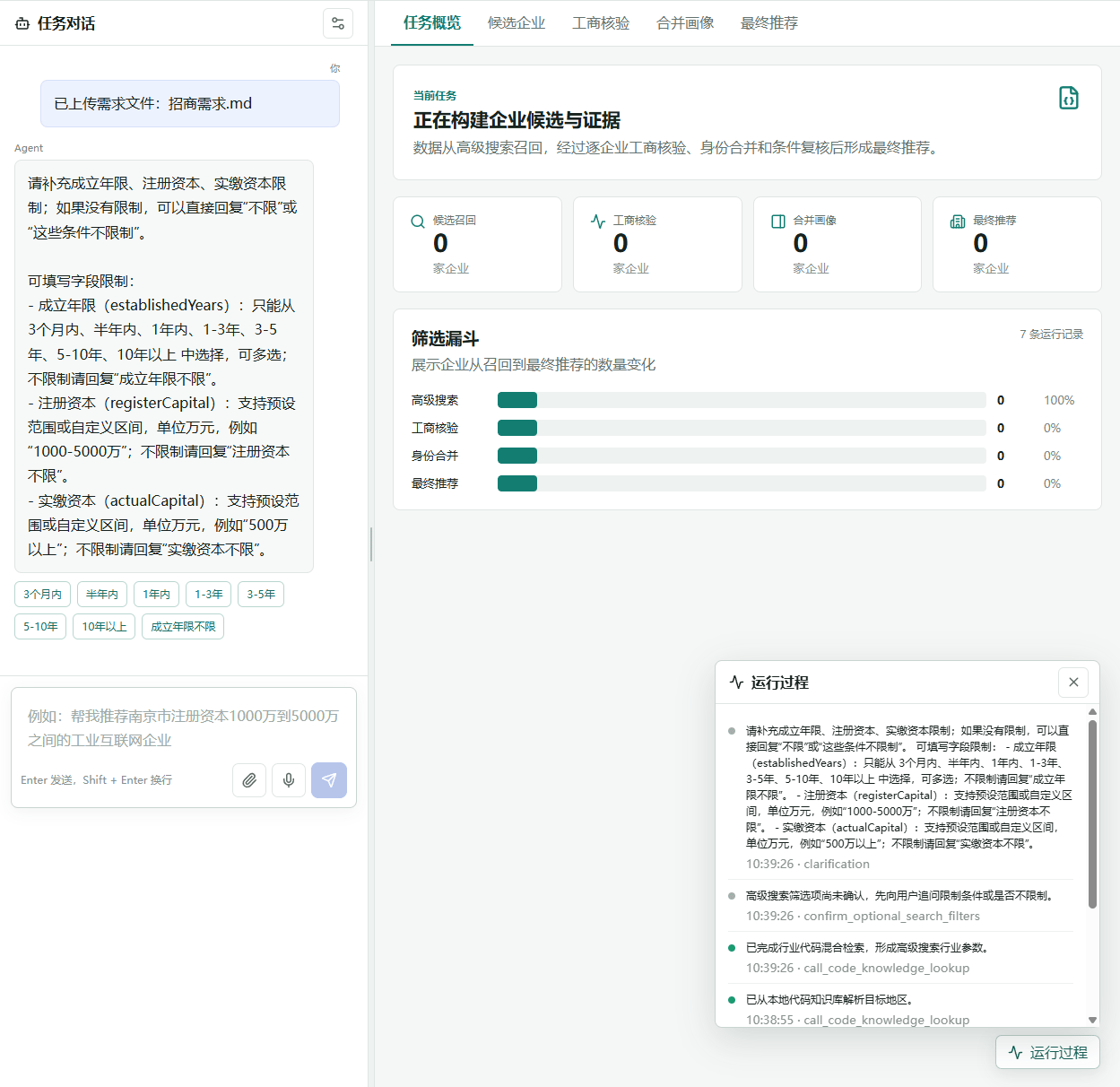This screenshot has width=1120, height=1087.
Task: Click the 已完成行业代码混合检索 log entry
Action: pos(899,958)
